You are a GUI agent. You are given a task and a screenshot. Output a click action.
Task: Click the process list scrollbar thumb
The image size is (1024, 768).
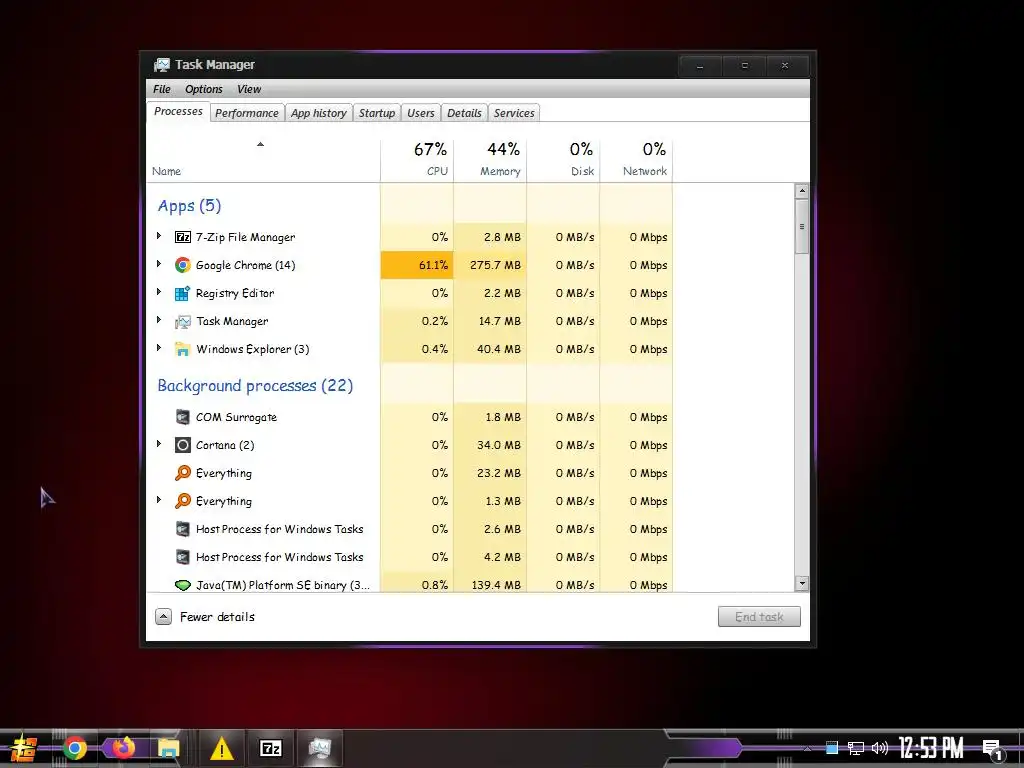click(x=802, y=227)
